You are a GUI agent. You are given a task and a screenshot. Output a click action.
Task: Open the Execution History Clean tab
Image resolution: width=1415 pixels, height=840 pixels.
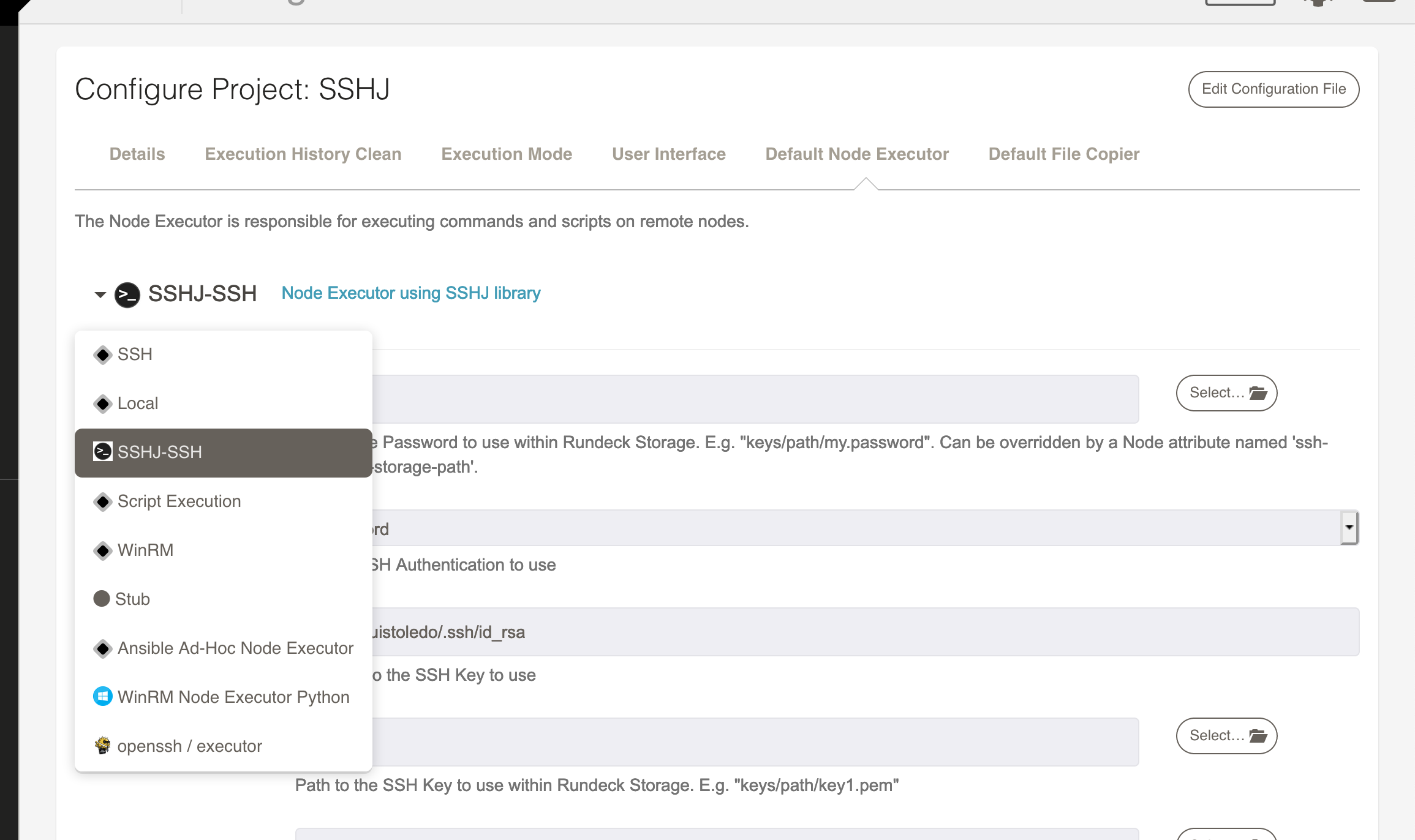pos(303,154)
